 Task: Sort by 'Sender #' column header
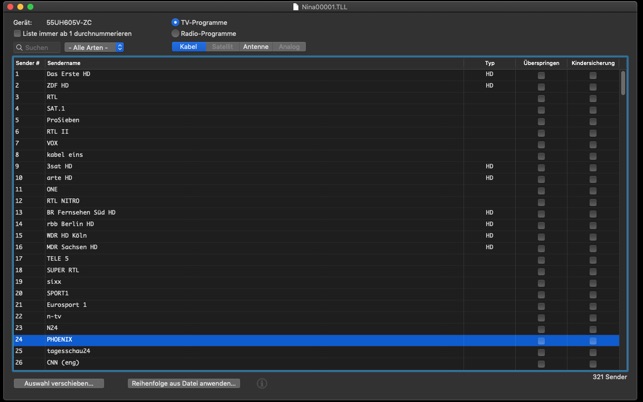click(x=27, y=63)
